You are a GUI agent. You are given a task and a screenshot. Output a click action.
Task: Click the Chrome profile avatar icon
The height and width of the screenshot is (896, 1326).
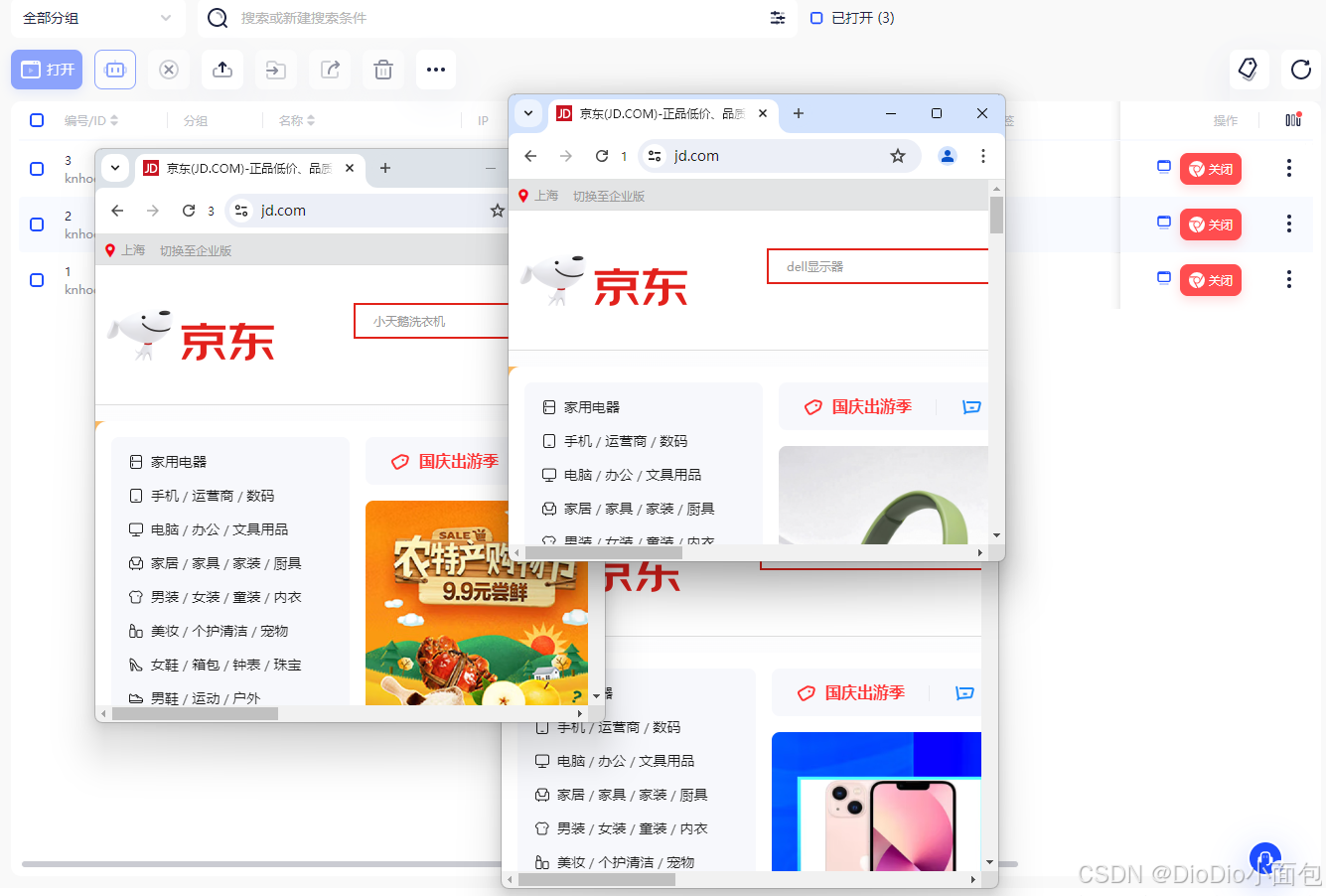pos(947,156)
